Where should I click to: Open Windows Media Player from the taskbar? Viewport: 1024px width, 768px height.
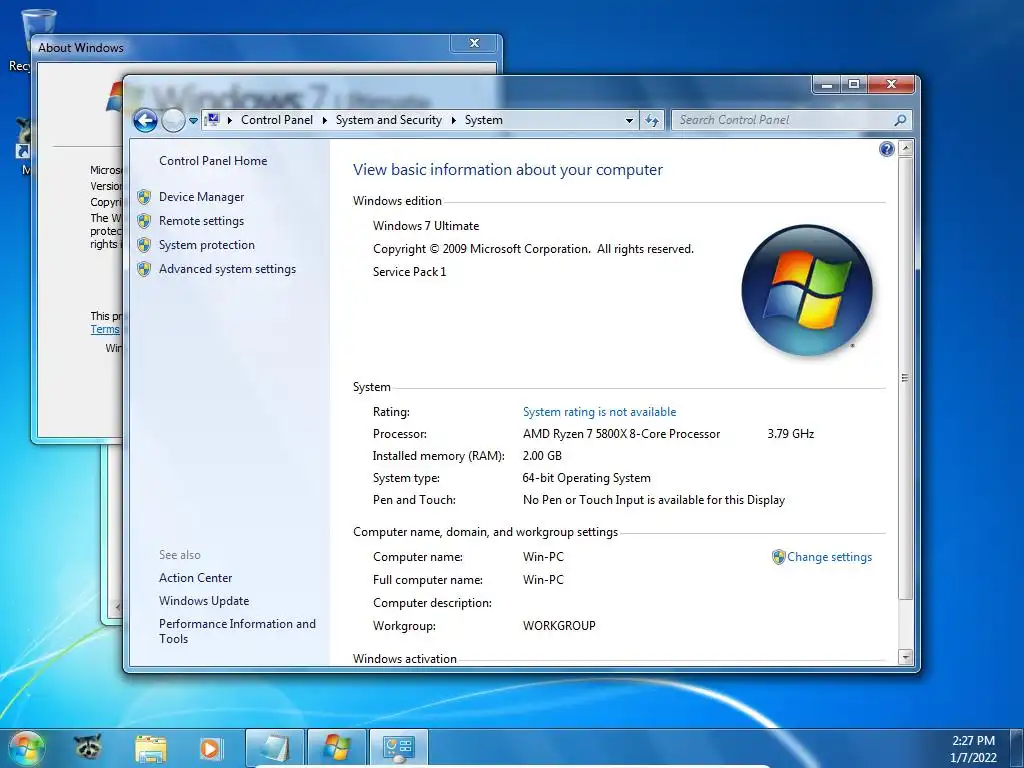210,748
